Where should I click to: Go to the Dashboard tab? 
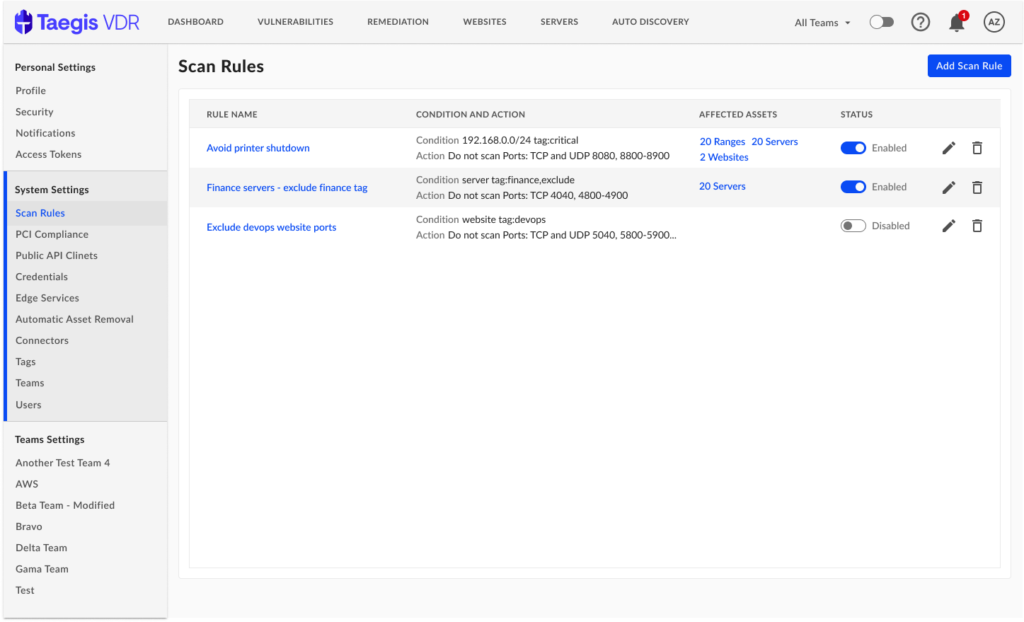point(195,22)
